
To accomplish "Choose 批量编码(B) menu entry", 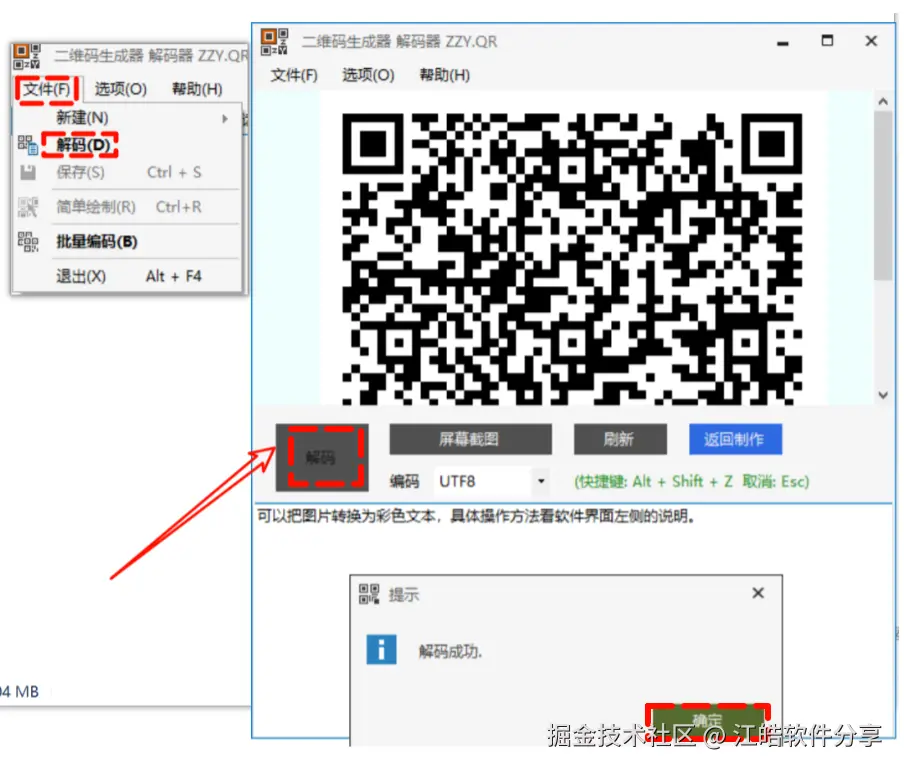I will coord(97,242).
